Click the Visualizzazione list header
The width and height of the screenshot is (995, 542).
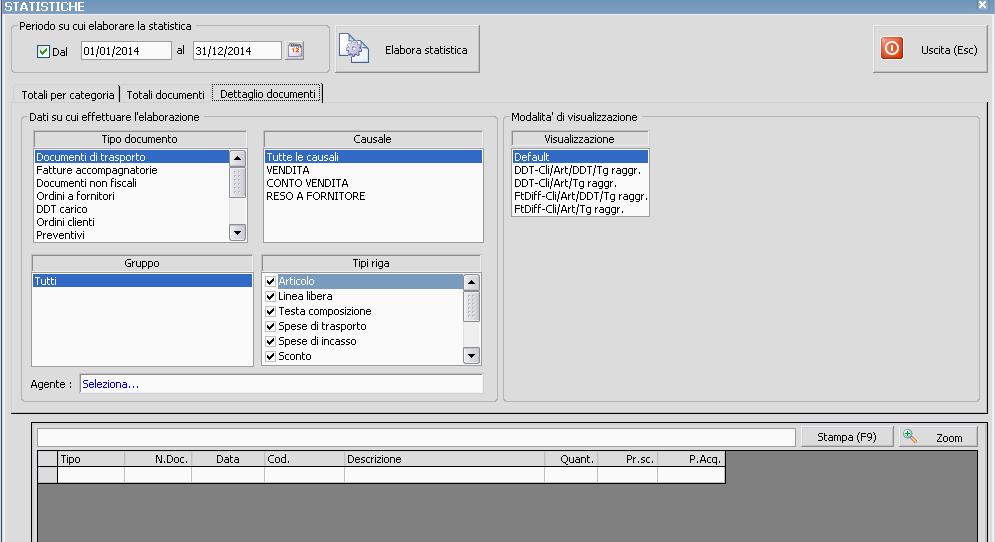(x=579, y=139)
